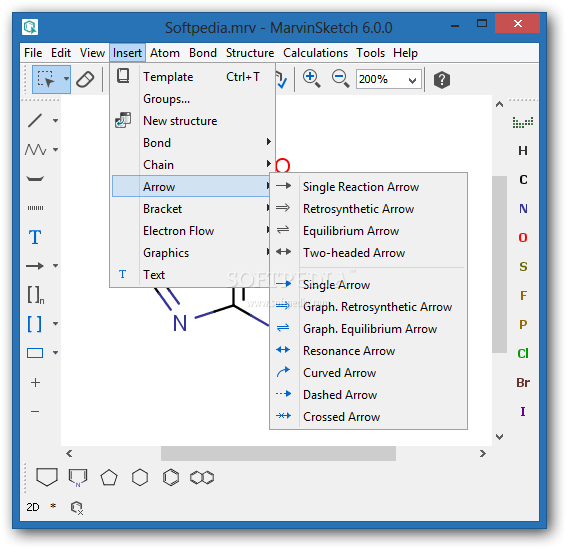Viewport: 567px width, 549px height.
Task: Choose the chain drawing tool
Action: coord(35,149)
